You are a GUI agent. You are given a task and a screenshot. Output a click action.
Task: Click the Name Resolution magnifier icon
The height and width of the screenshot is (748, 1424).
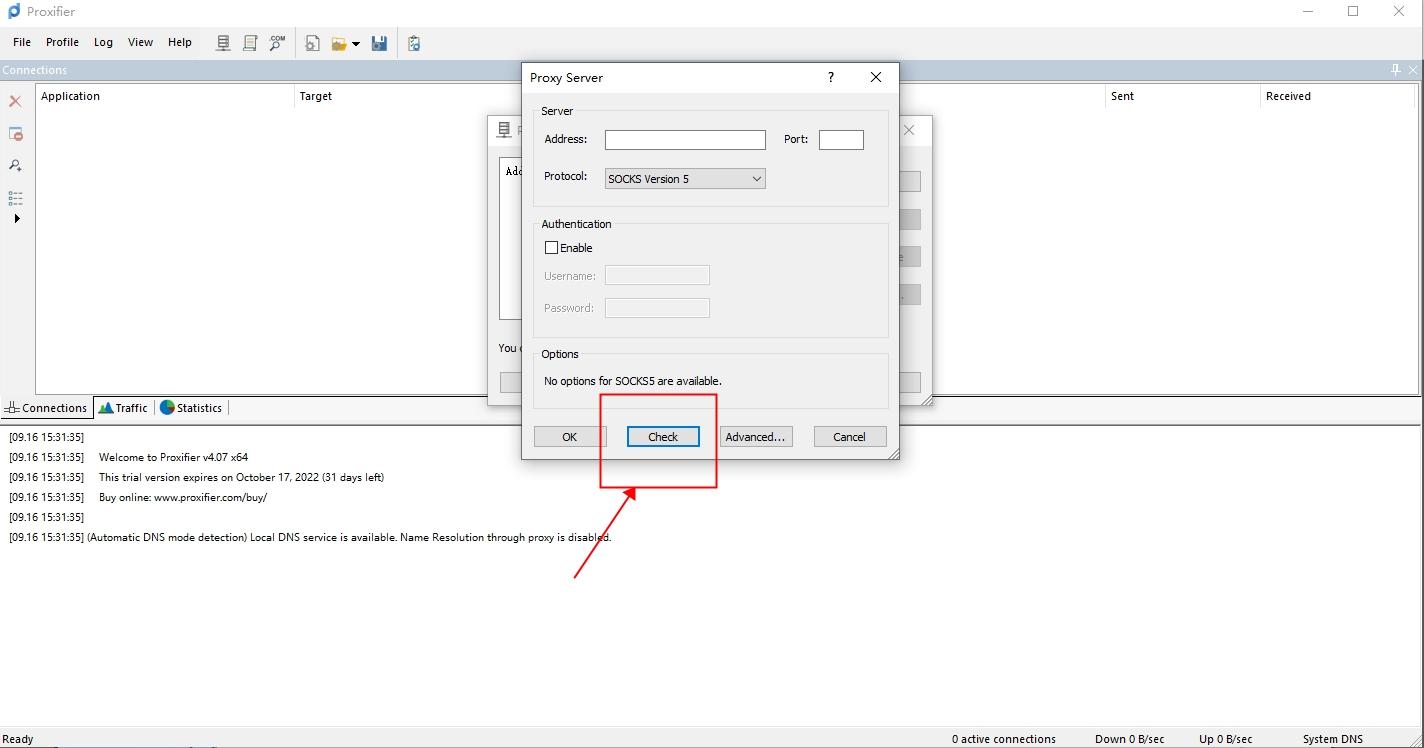tap(277, 43)
